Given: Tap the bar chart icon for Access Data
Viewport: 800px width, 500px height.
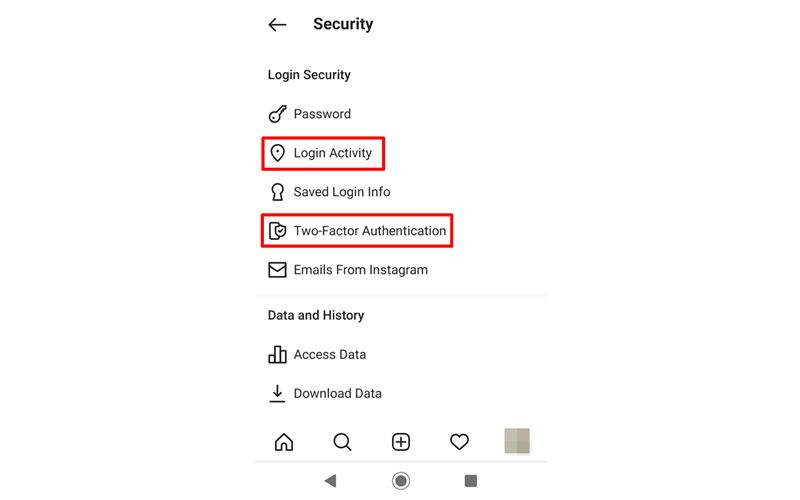Looking at the screenshot, I should coord(278,355).
